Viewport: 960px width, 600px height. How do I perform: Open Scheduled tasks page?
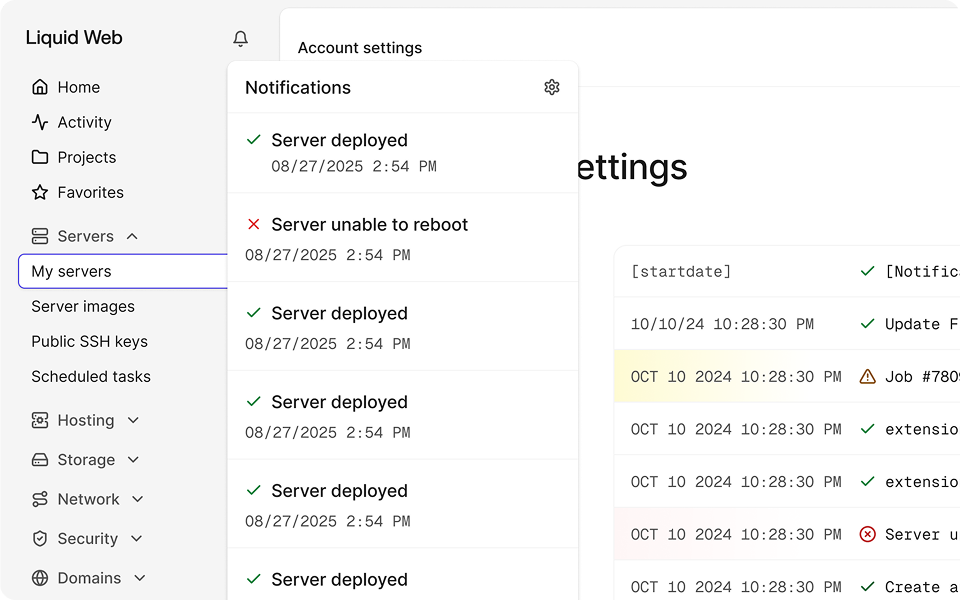click(91, 376)
